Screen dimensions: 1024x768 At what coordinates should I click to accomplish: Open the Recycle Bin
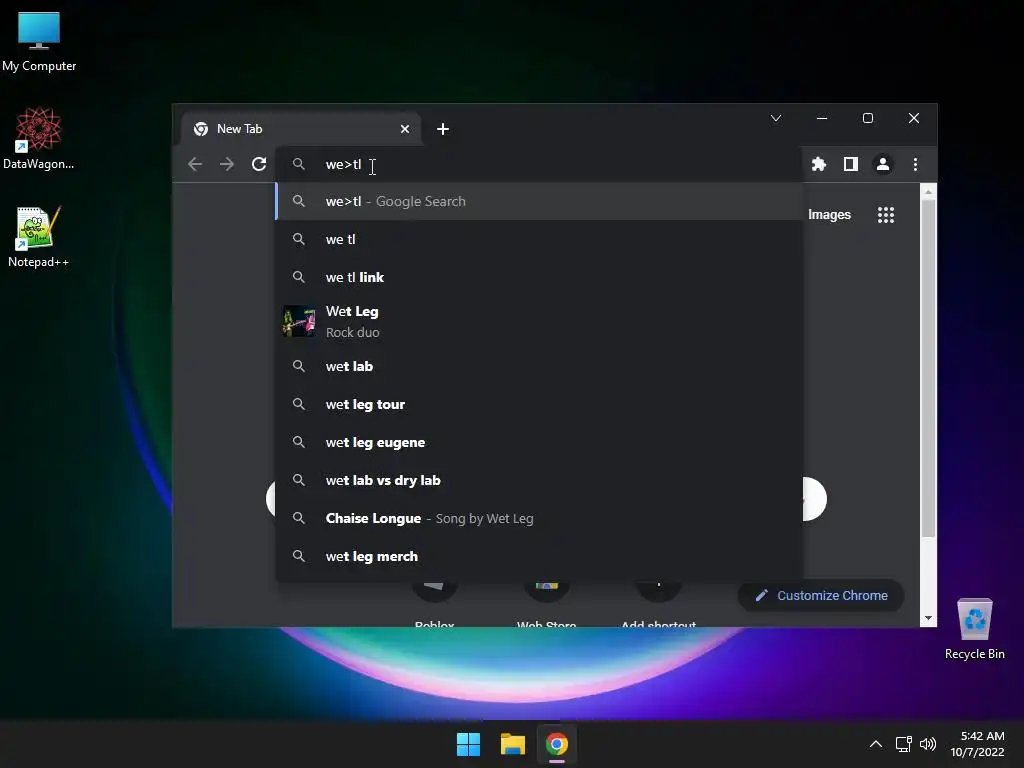tap(974, 629)
